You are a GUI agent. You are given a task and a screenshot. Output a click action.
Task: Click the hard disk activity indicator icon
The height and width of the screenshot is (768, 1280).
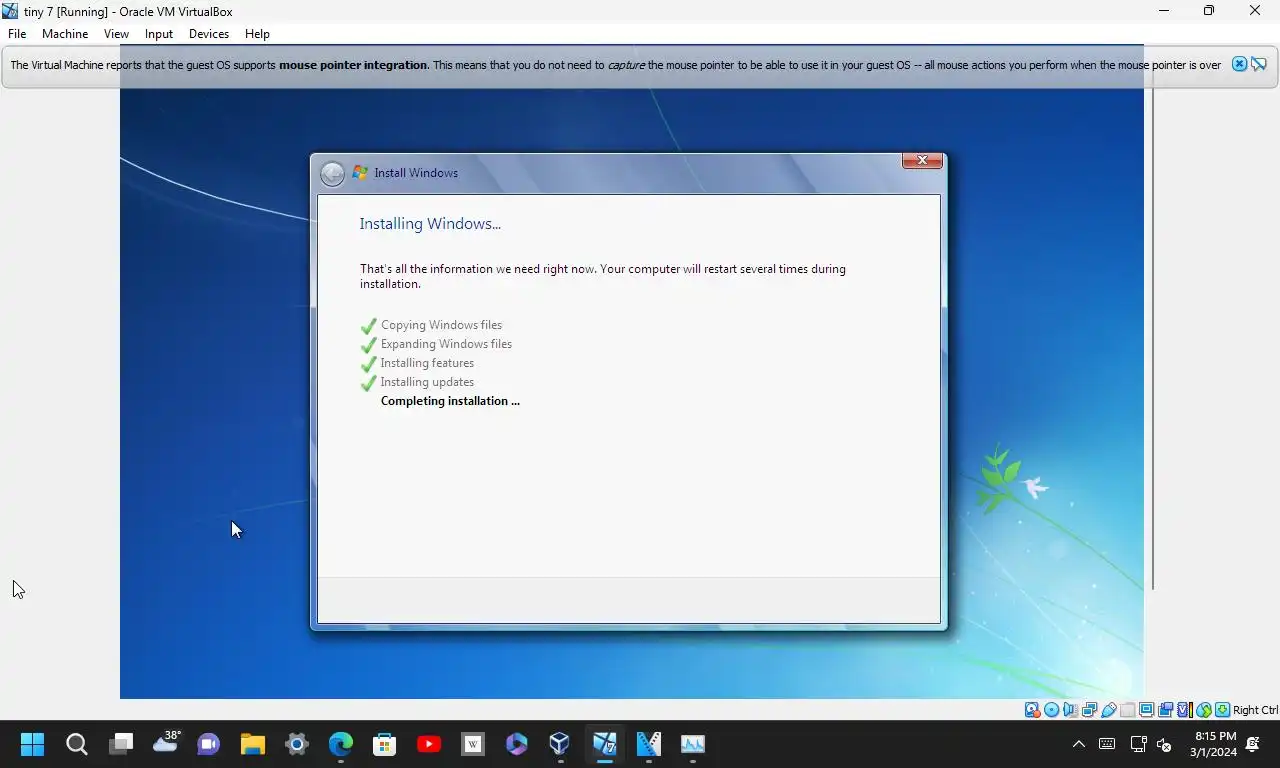1032,710
